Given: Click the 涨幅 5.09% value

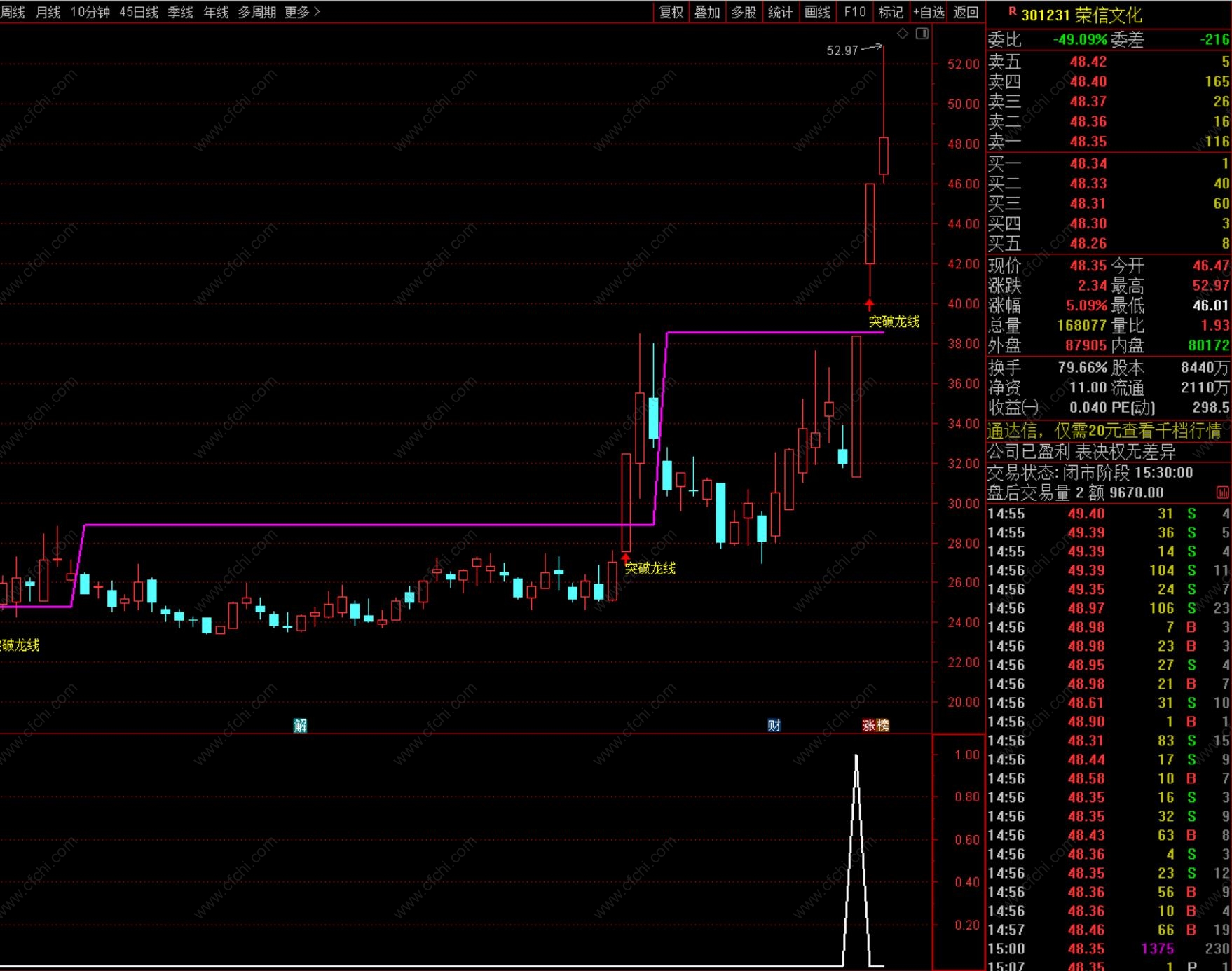Looking at the screenshot, I should (x=1087, y=306).
